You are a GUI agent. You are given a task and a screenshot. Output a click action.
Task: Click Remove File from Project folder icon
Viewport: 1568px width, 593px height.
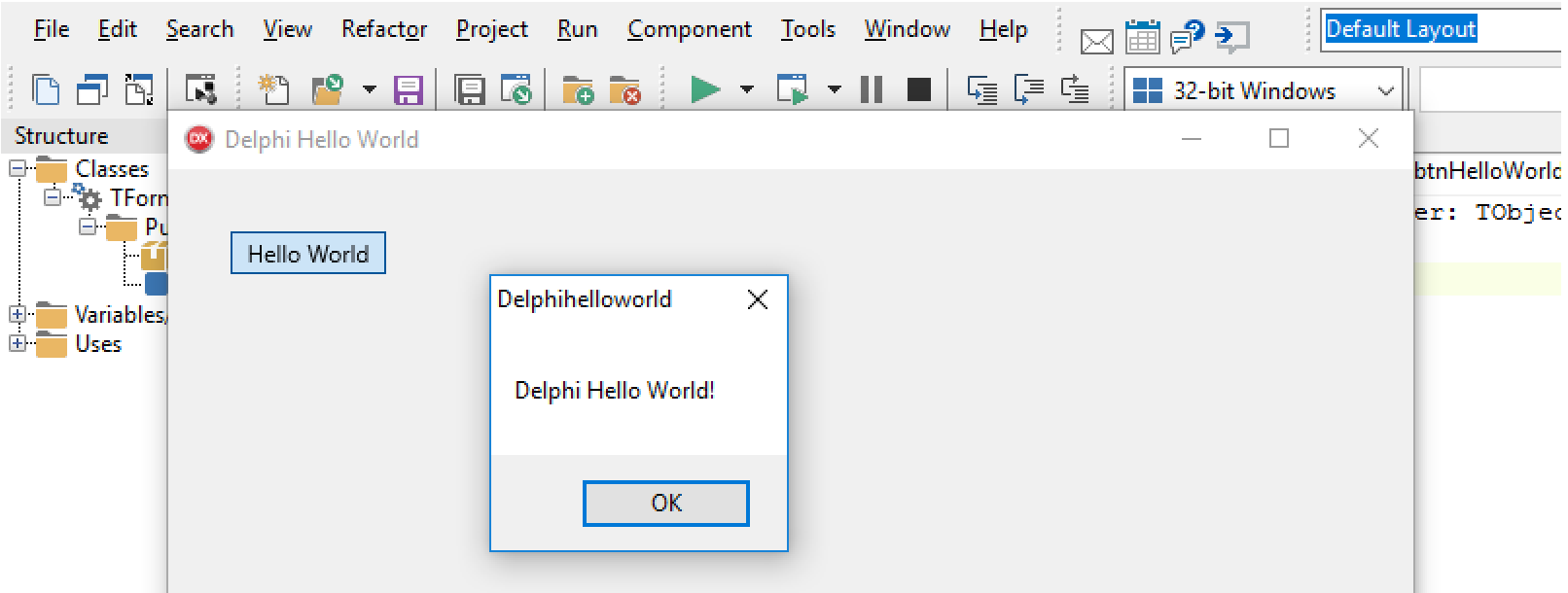(624, 90)
